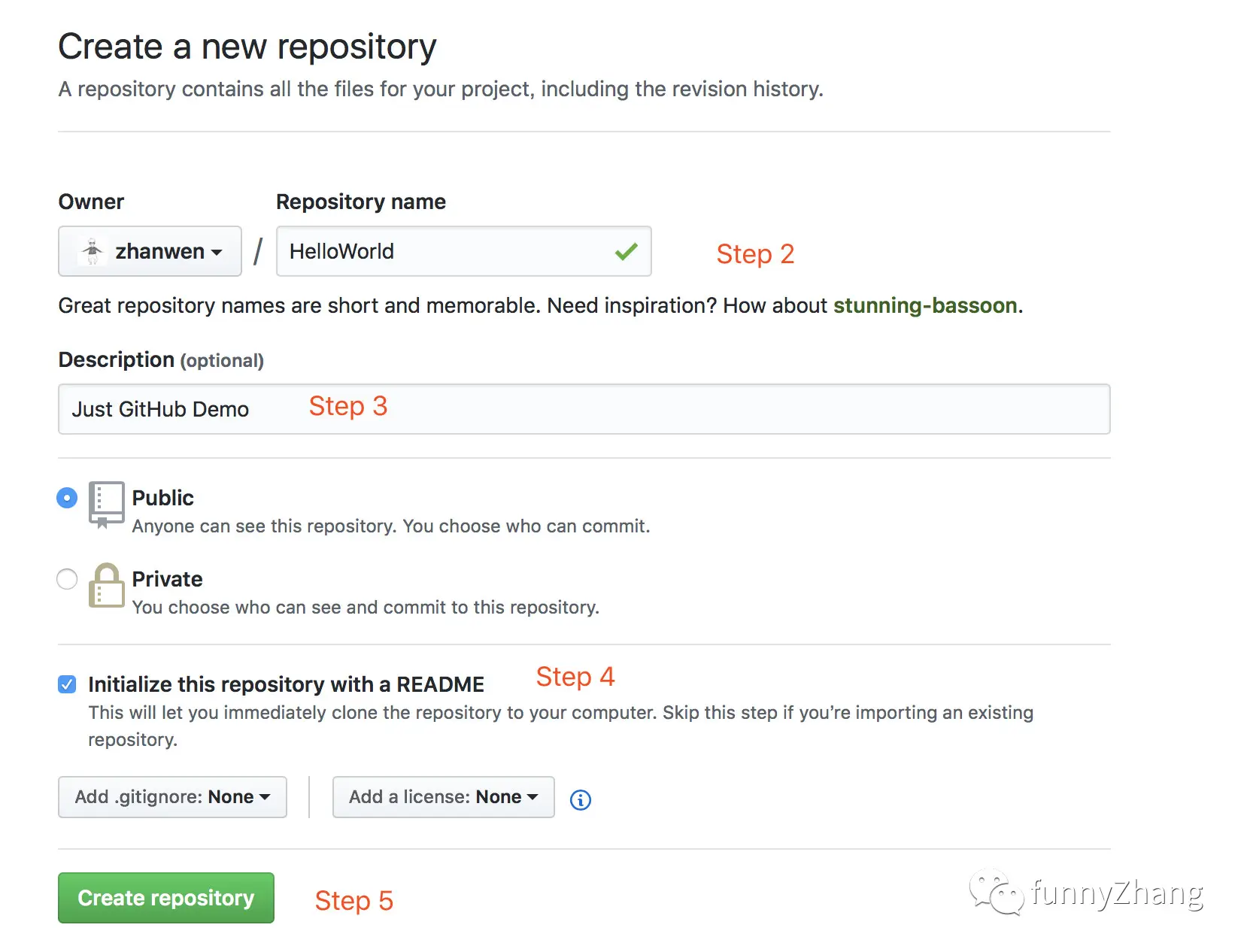Click the zhanwen owner avatar icon

pyautogui.click(x=93, y=251)
